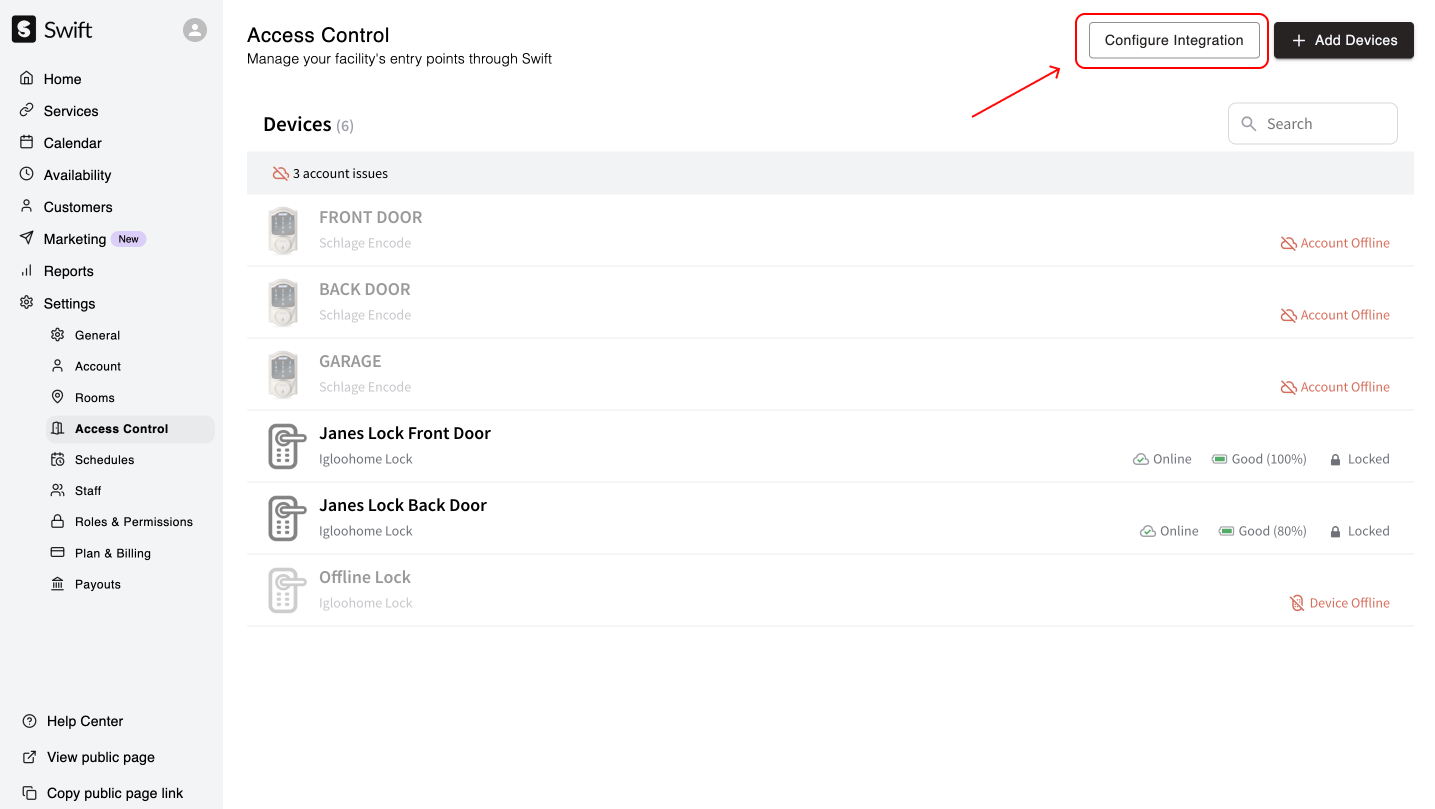Go to Roles & Permissions settings

[x=133, y=522]
